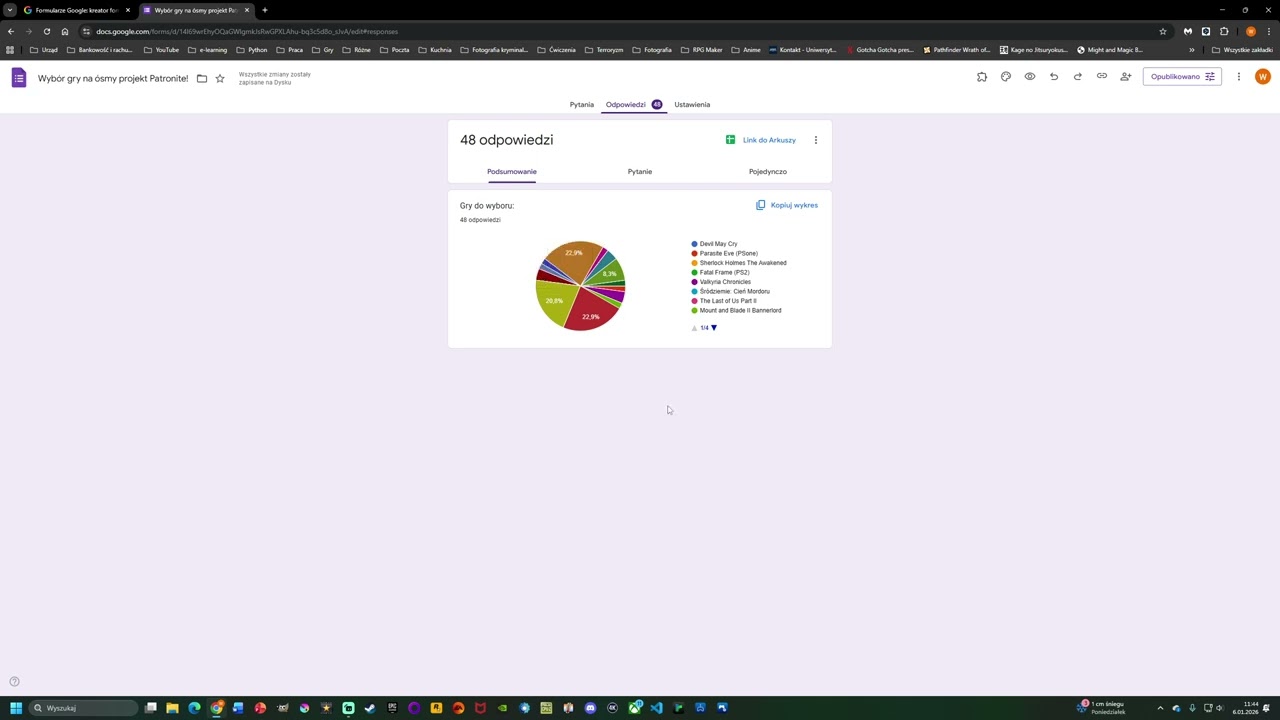Click the green 8,3% pie slice
The width and height of the screenshot is (1280, 720).
click(x=608, y=272)
